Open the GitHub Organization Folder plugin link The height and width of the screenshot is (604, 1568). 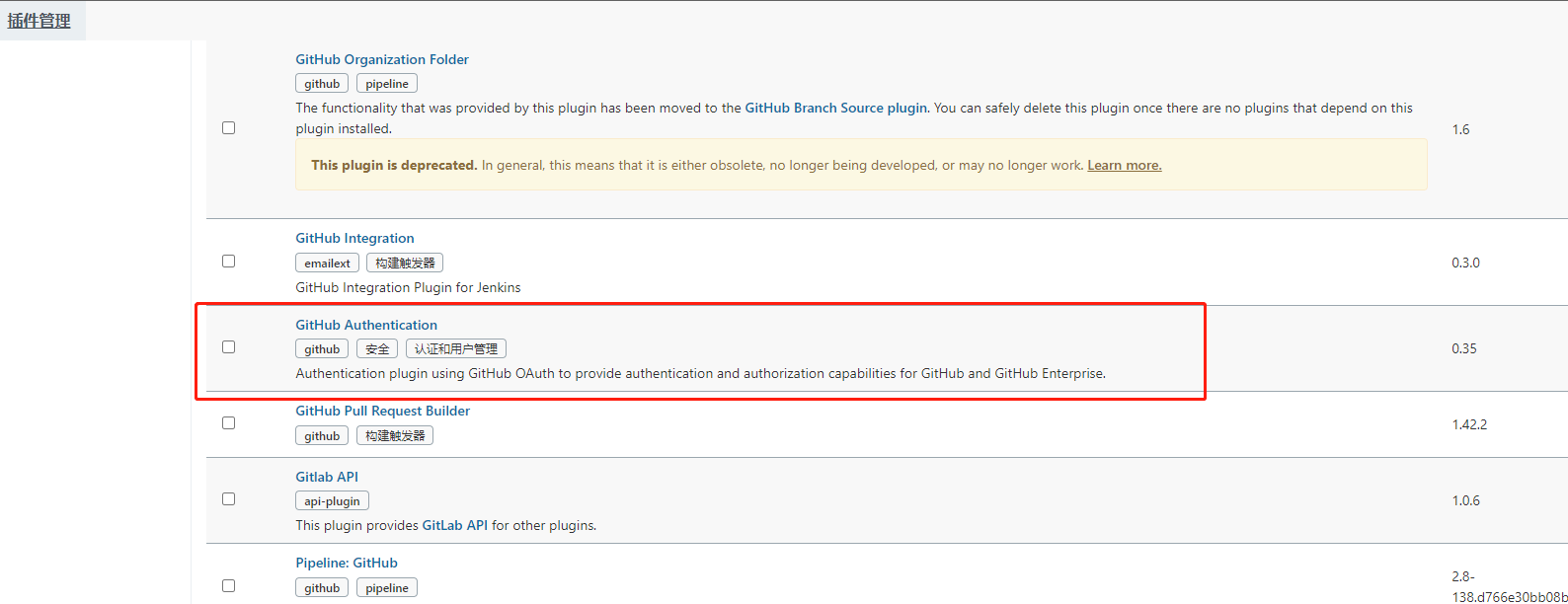tap(382, 59)
